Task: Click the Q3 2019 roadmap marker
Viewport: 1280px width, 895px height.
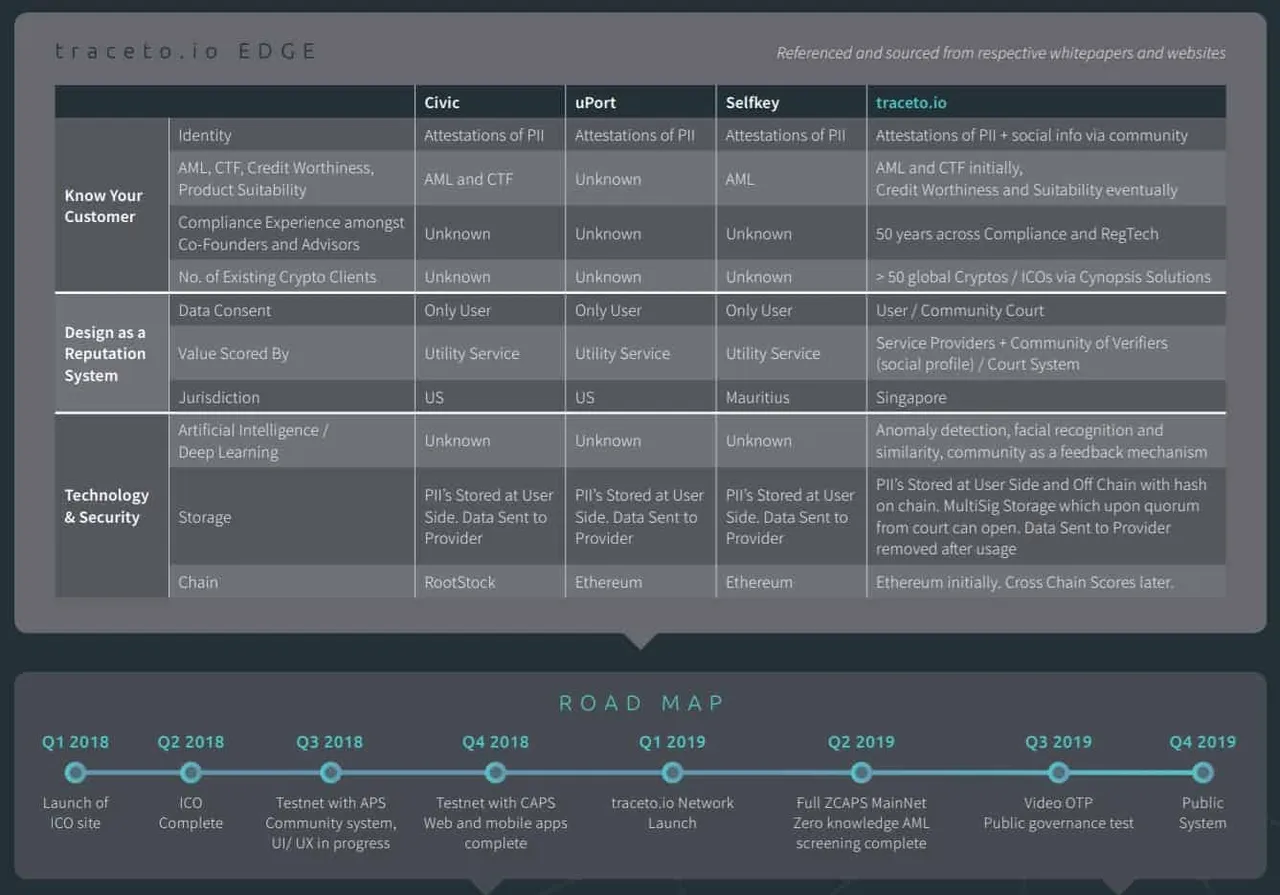Action: coord(1058,773)
